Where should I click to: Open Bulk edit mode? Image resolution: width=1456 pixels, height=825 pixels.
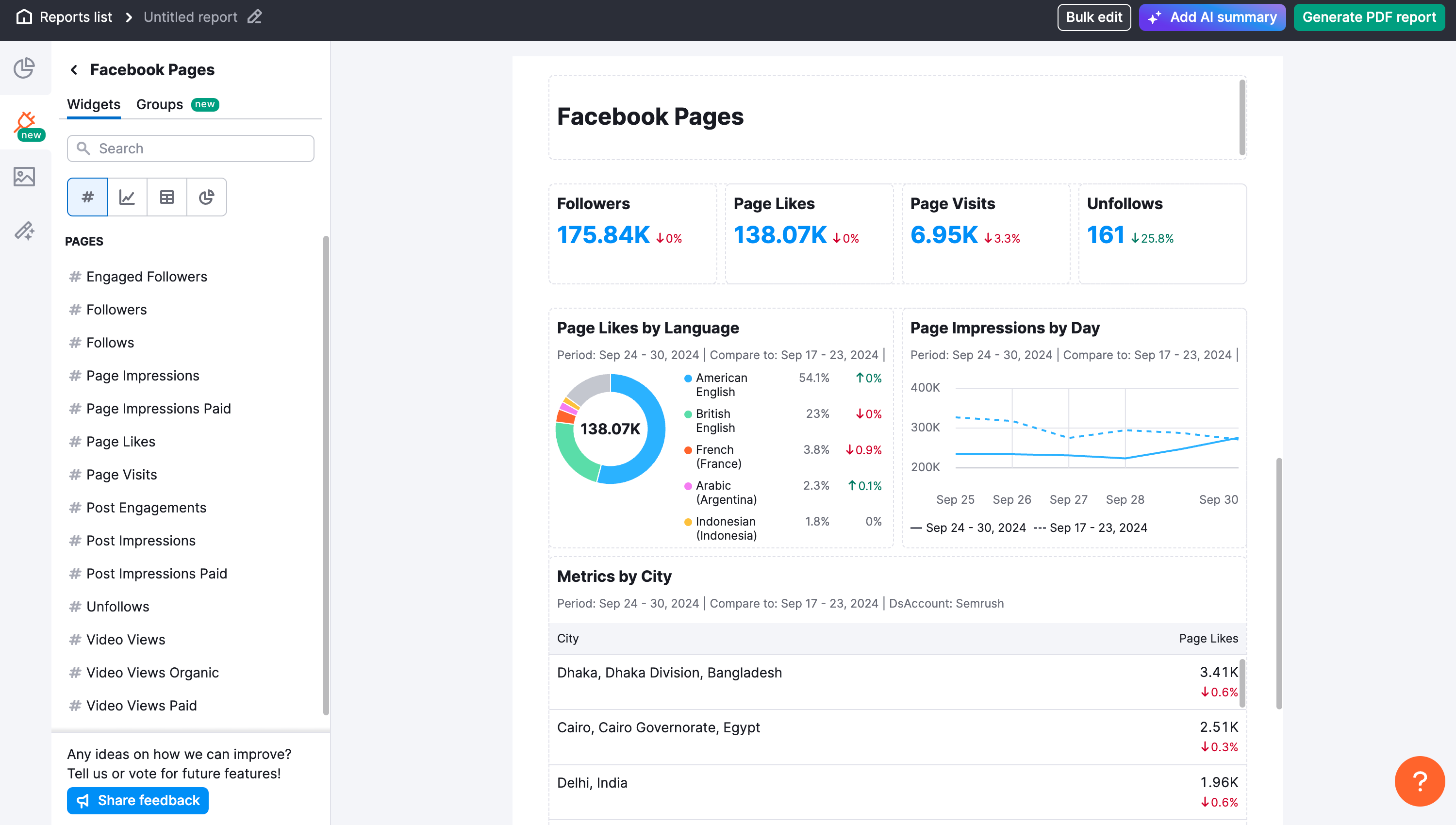tap(1093, 16)
